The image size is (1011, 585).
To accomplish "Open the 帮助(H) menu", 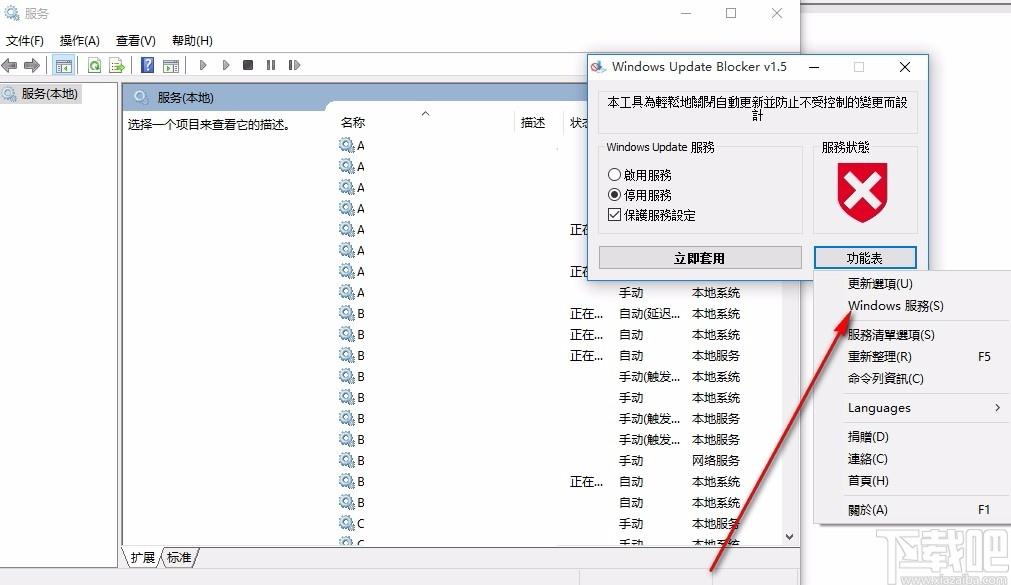I will coord(192,41).
